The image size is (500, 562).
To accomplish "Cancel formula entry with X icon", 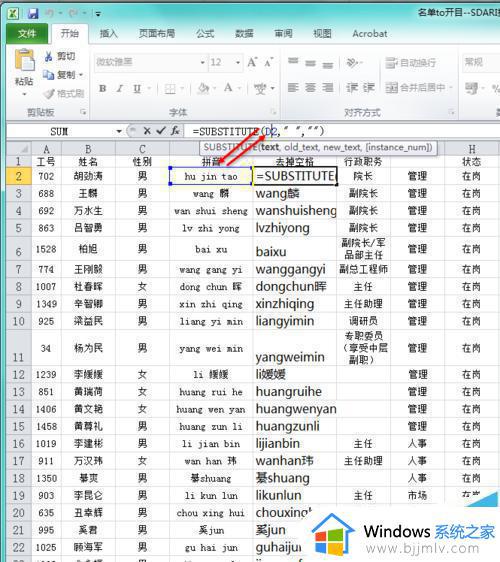I will pyautogui.click(x=147, y=131).
